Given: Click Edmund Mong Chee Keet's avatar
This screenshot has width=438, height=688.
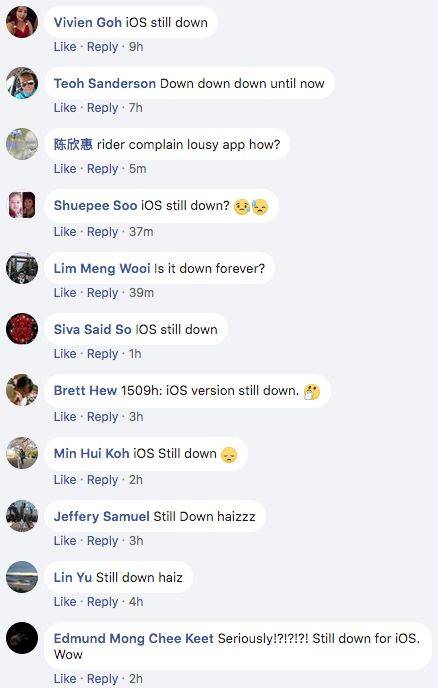Looking at the screenshot, I should (22, 638).
